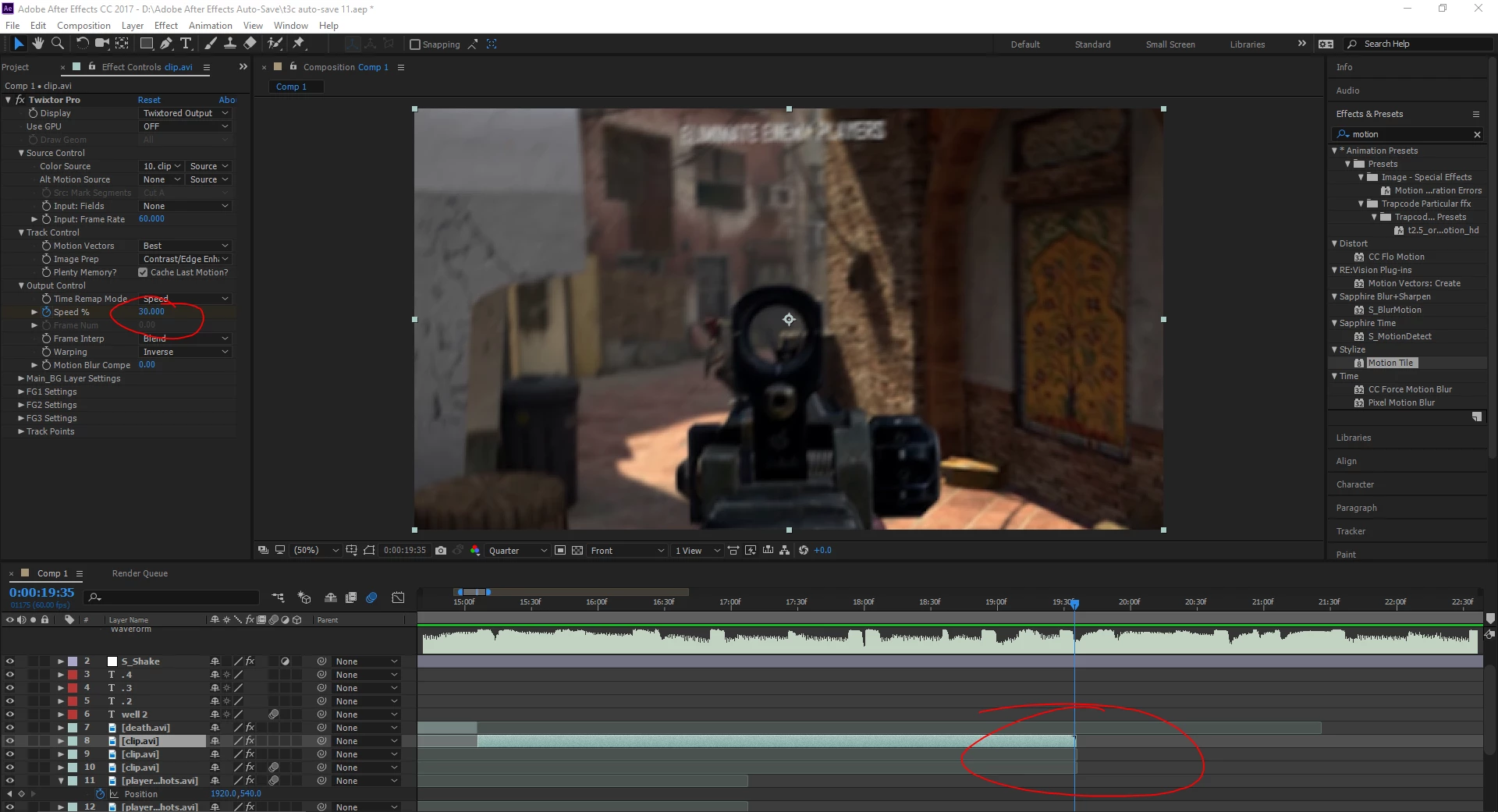
Task: Select the Horizontal Type tool
Action: point(186,44)
